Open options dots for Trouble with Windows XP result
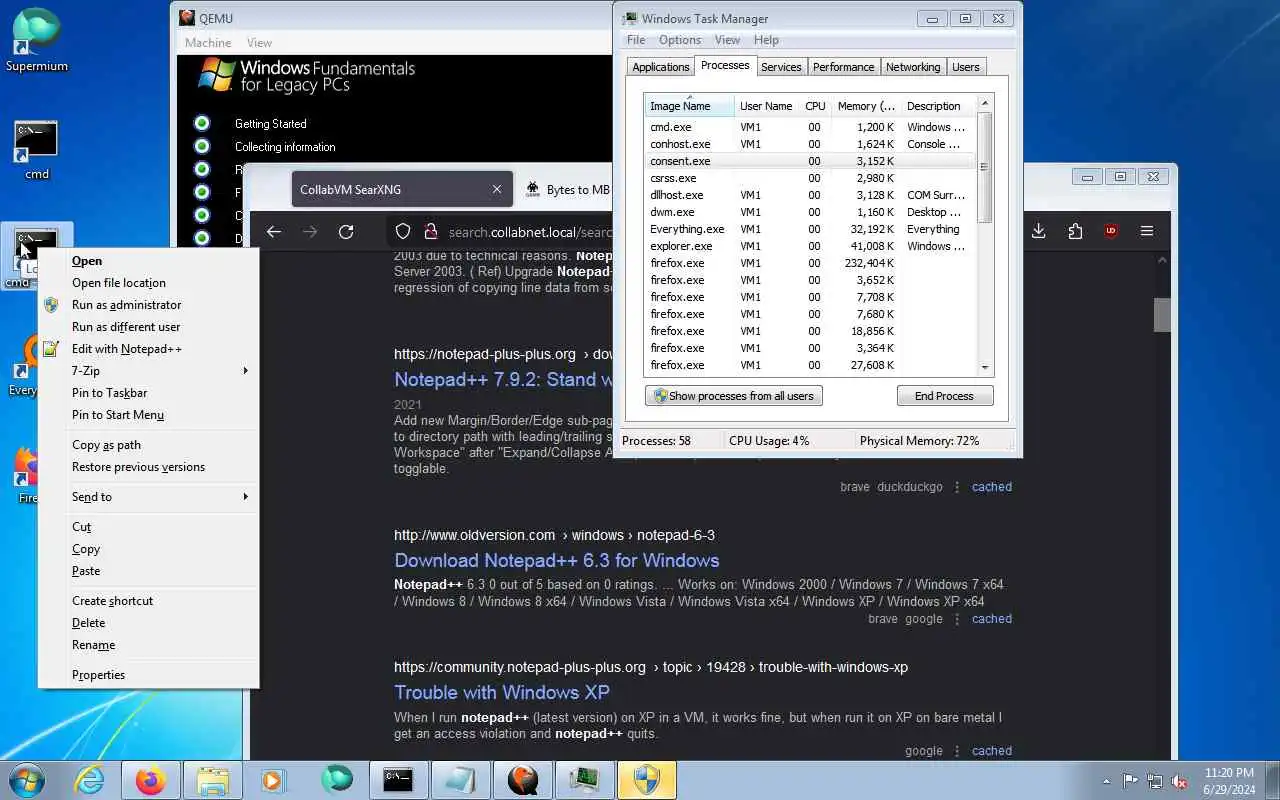Screen dimensions: 1280x800 click(957, 751)
